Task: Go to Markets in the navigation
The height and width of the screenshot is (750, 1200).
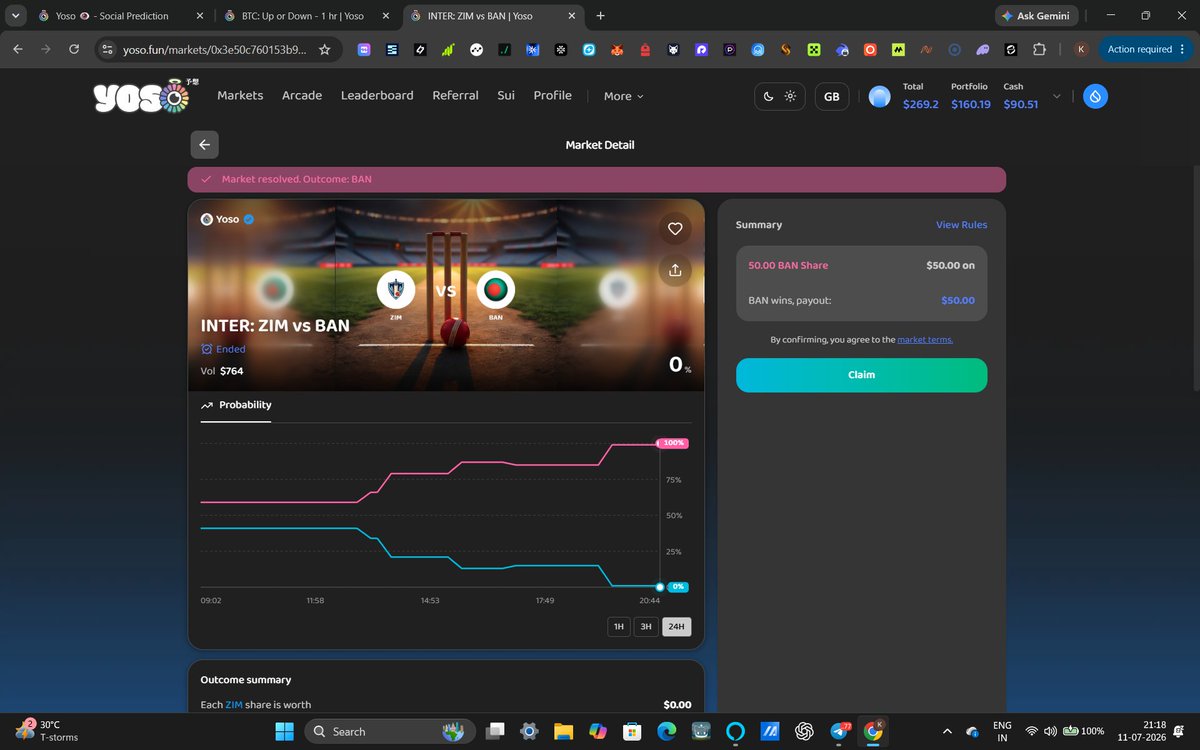Action: click(x=240, y=95)
